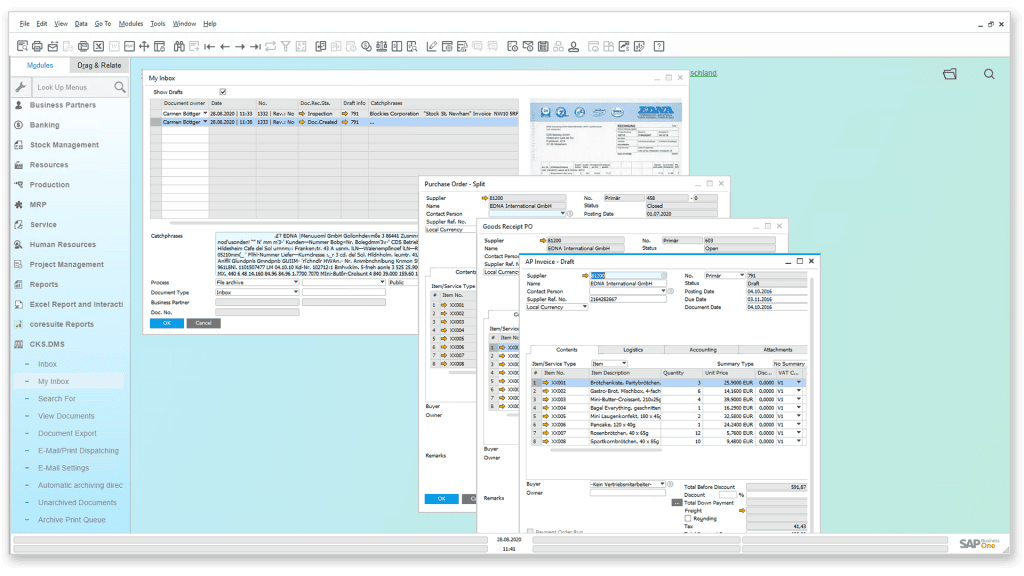Click orange link arrow beside AP Invoice Supplier
Image resolution: width=1024 pixels, height=576 pixels.
[x=585, y=276]
